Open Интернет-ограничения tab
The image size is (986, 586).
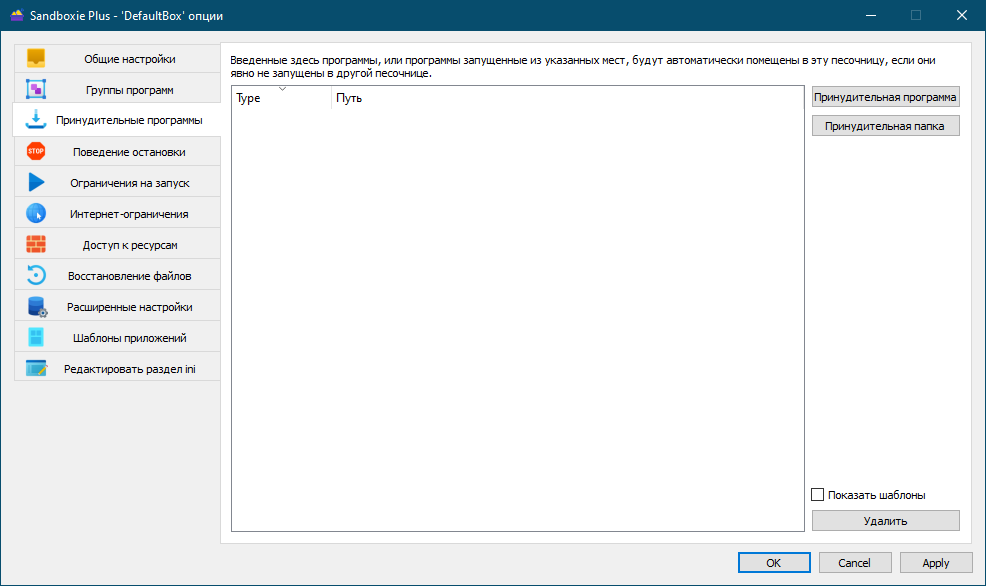[118, 213]
